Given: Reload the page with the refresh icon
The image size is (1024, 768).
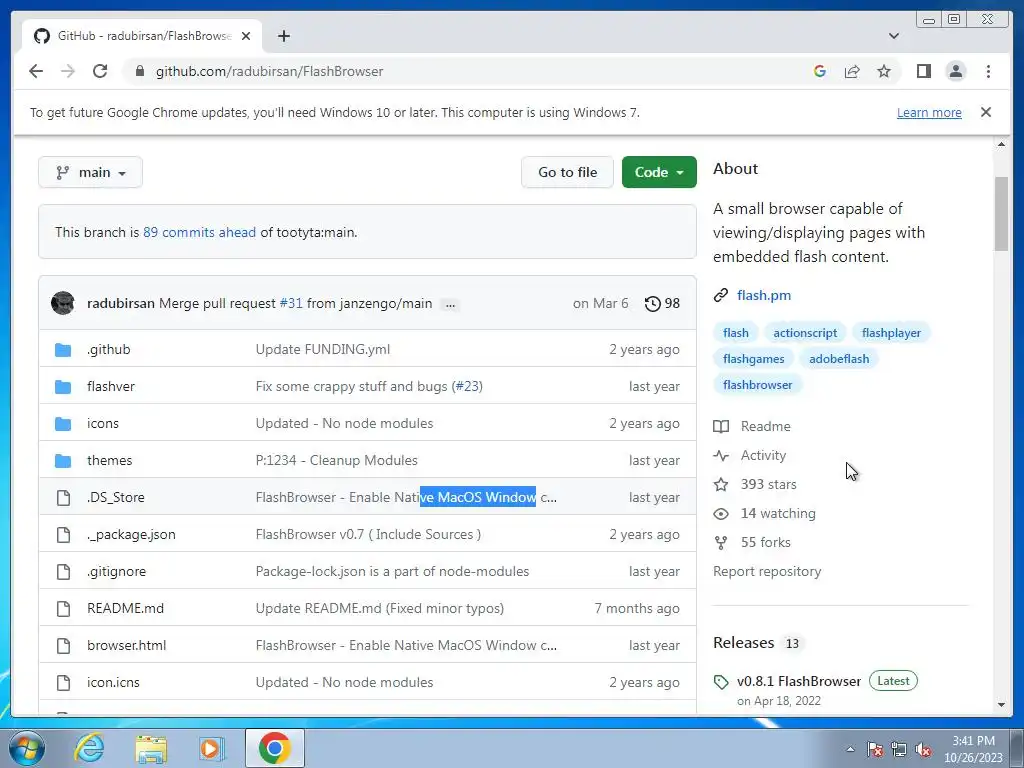Looking at the screenshot, I should (100, 71).
